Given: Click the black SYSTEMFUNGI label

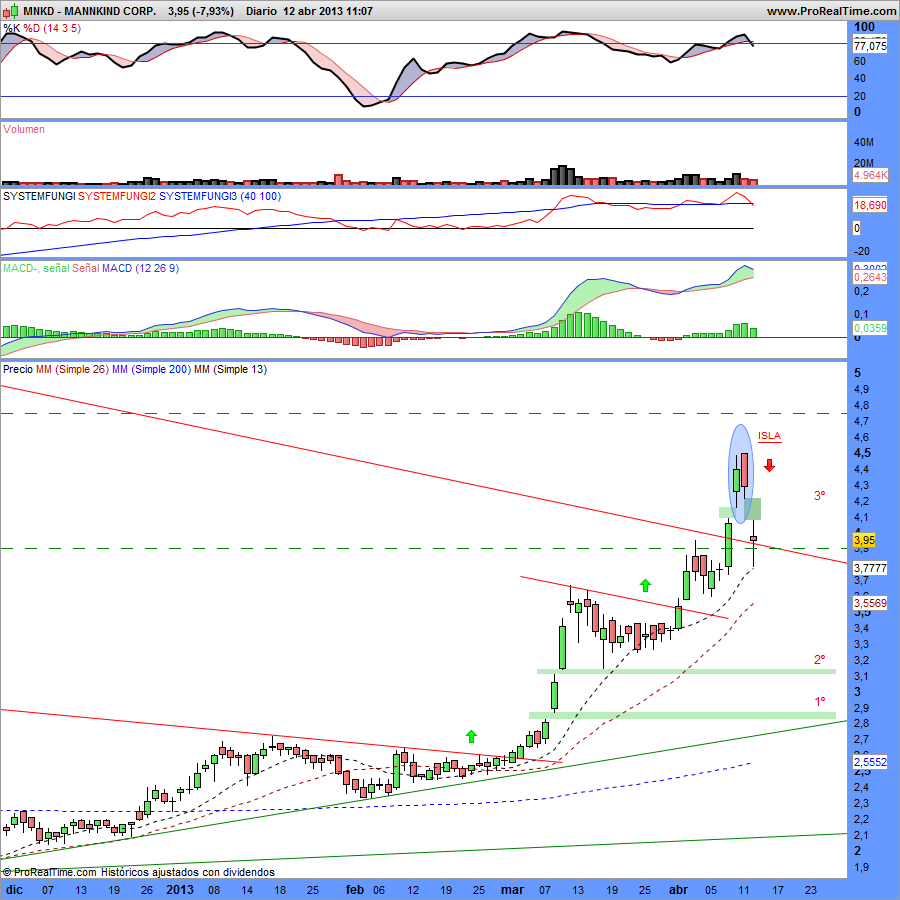Looking at the screenshot, I should [39, 196].
